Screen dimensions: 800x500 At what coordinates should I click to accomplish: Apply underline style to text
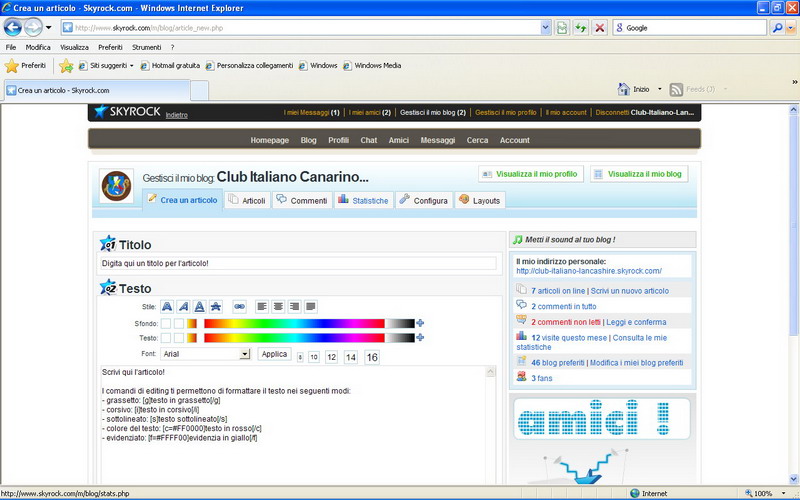click(x=199, y=307)
